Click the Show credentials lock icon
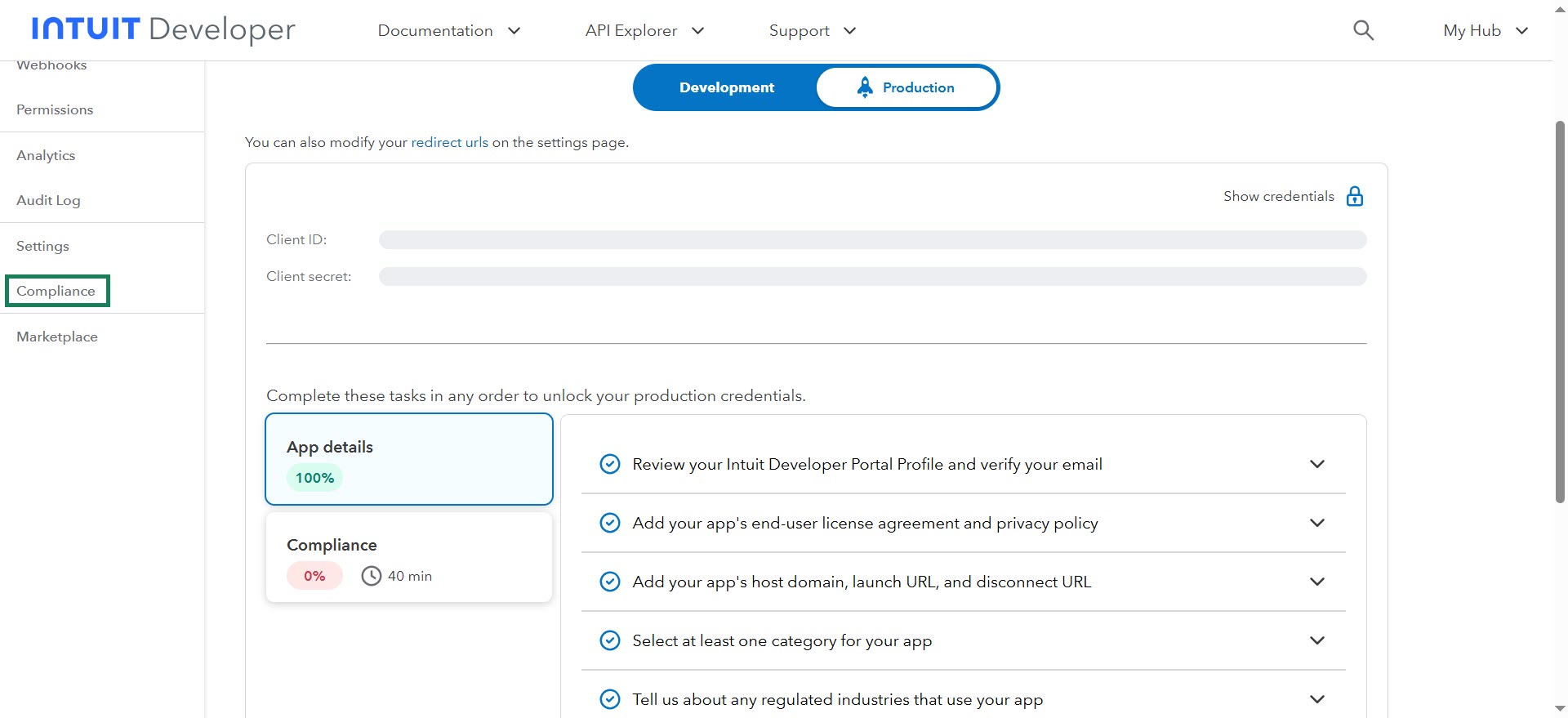Screen dimensions: 1568x718 tap(1354, 196)
